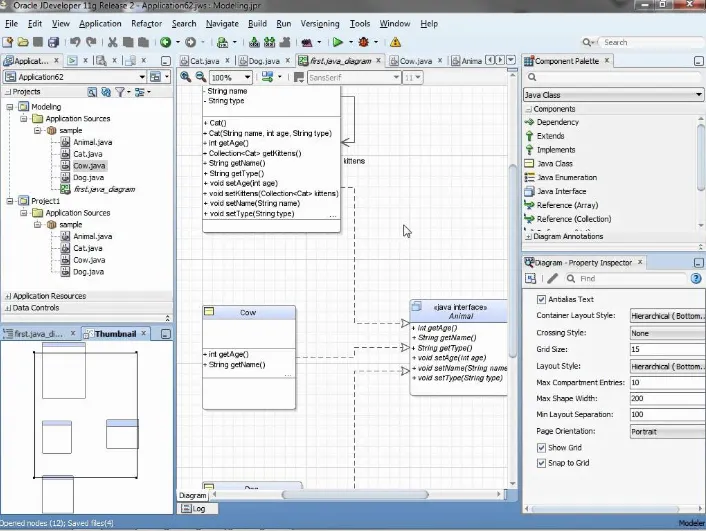
Task: Click the Debug bug icon in toolbar
Action: 363,42
